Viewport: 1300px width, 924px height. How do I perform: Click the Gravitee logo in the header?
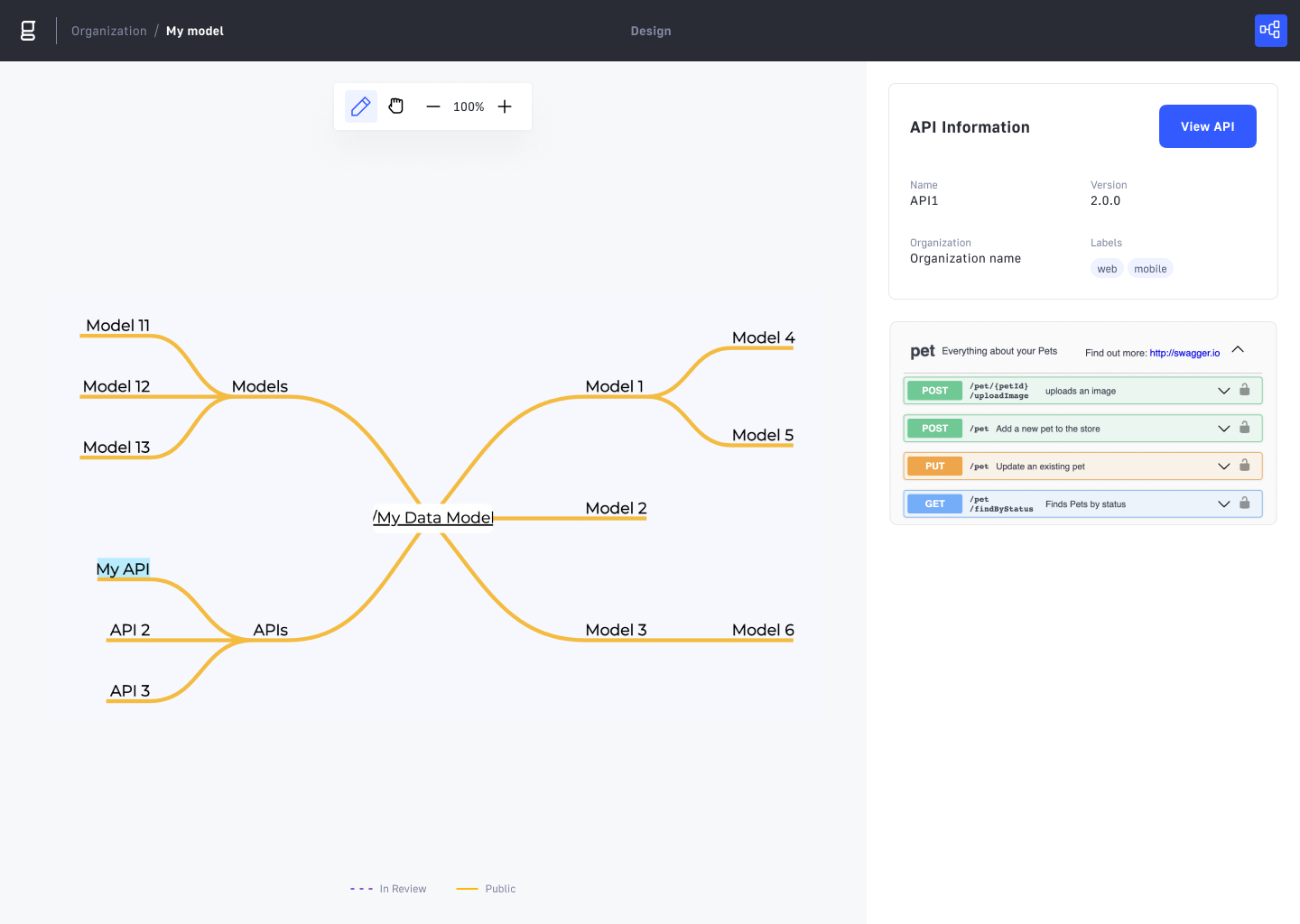coord(27,30)
